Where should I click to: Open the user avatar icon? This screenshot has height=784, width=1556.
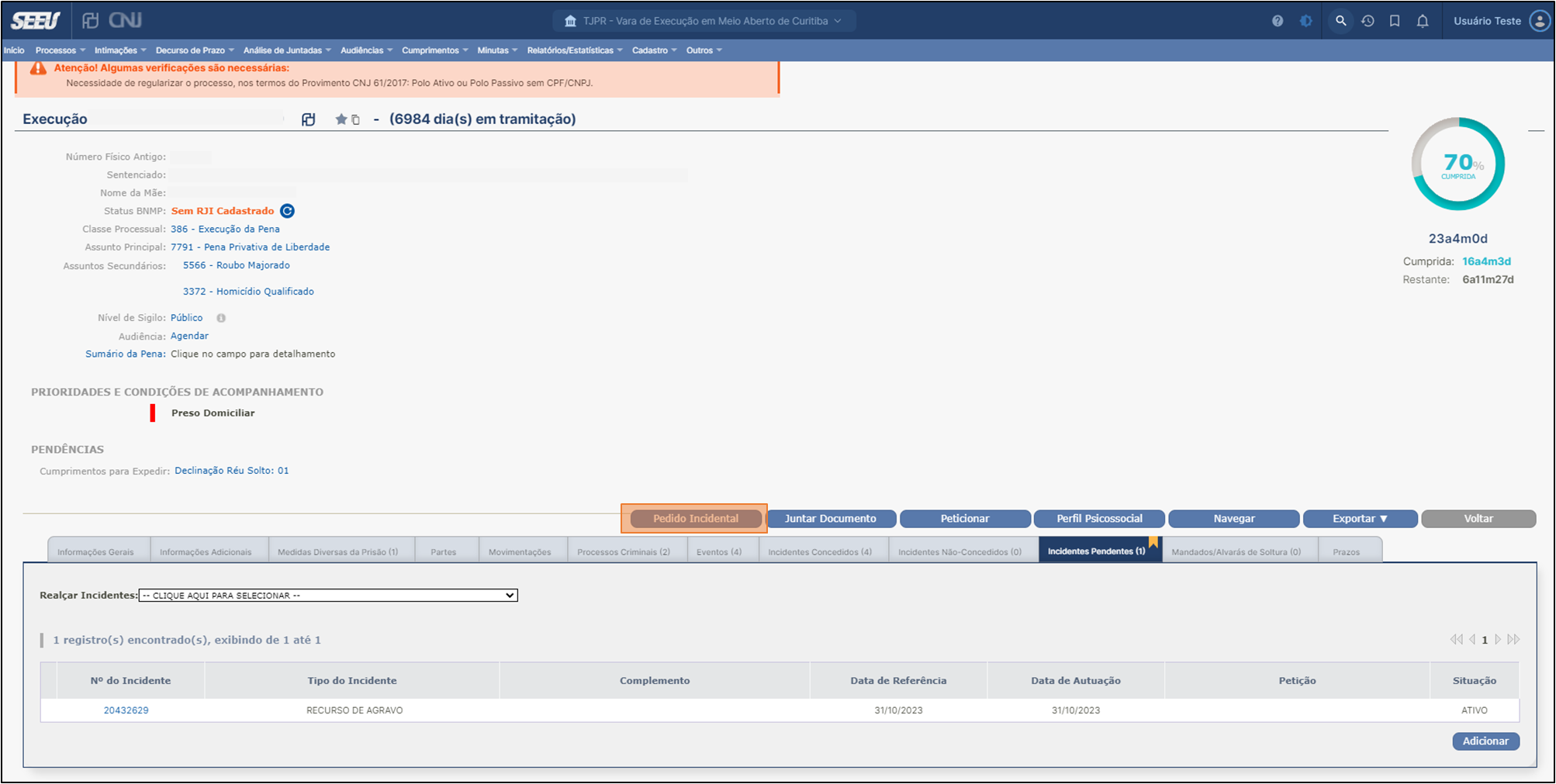[x=1540, y=21]
